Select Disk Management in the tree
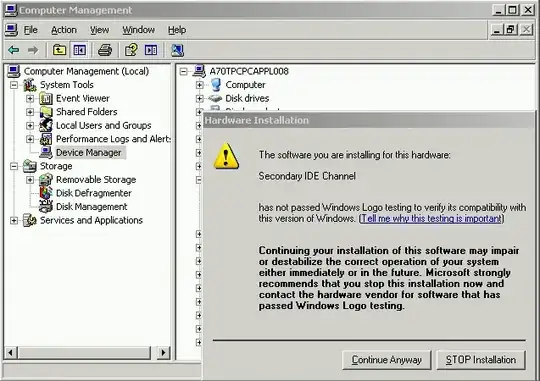540x381 pixels. coord(92,207)
